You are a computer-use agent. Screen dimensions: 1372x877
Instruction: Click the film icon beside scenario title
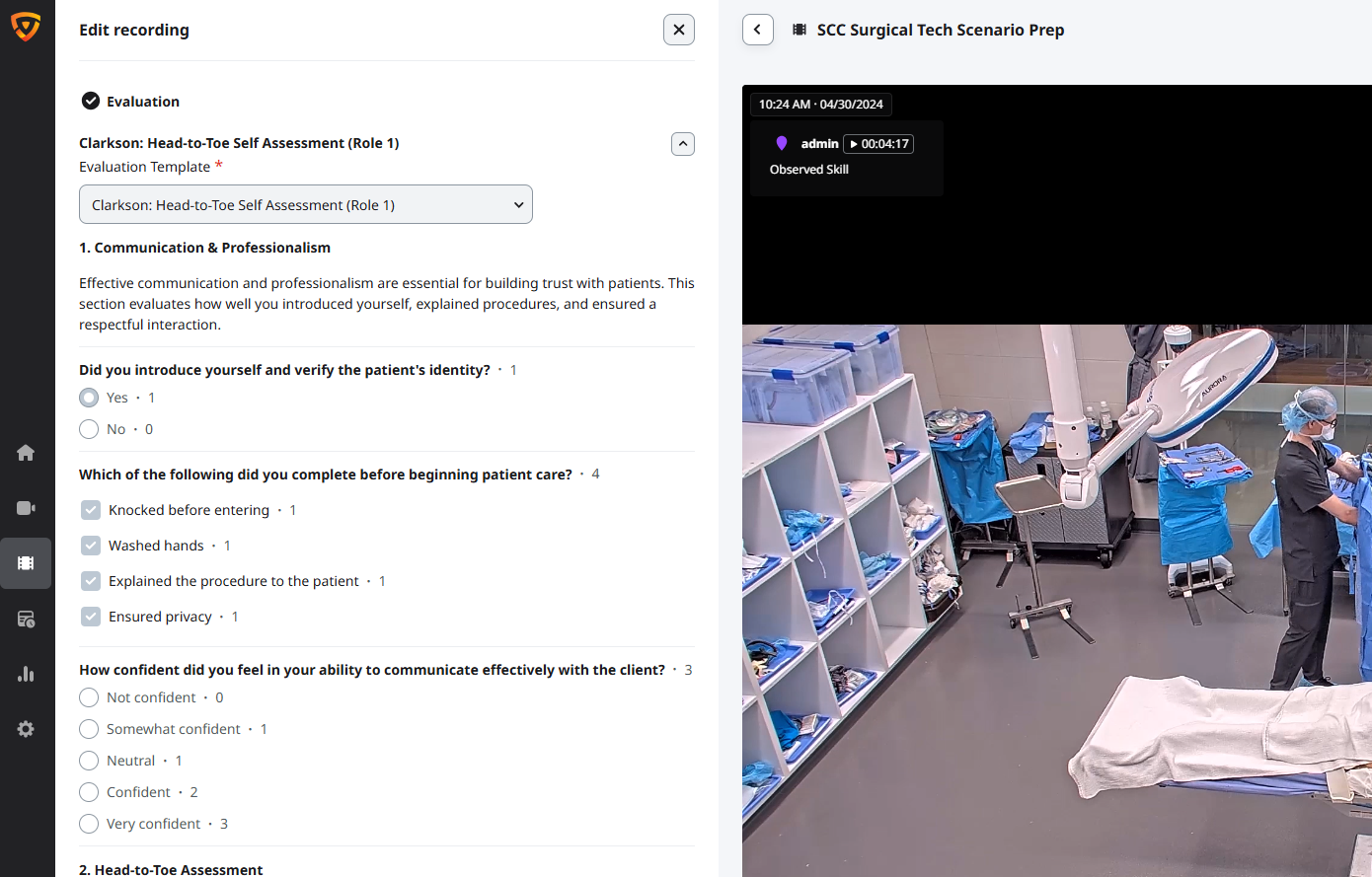800,30
